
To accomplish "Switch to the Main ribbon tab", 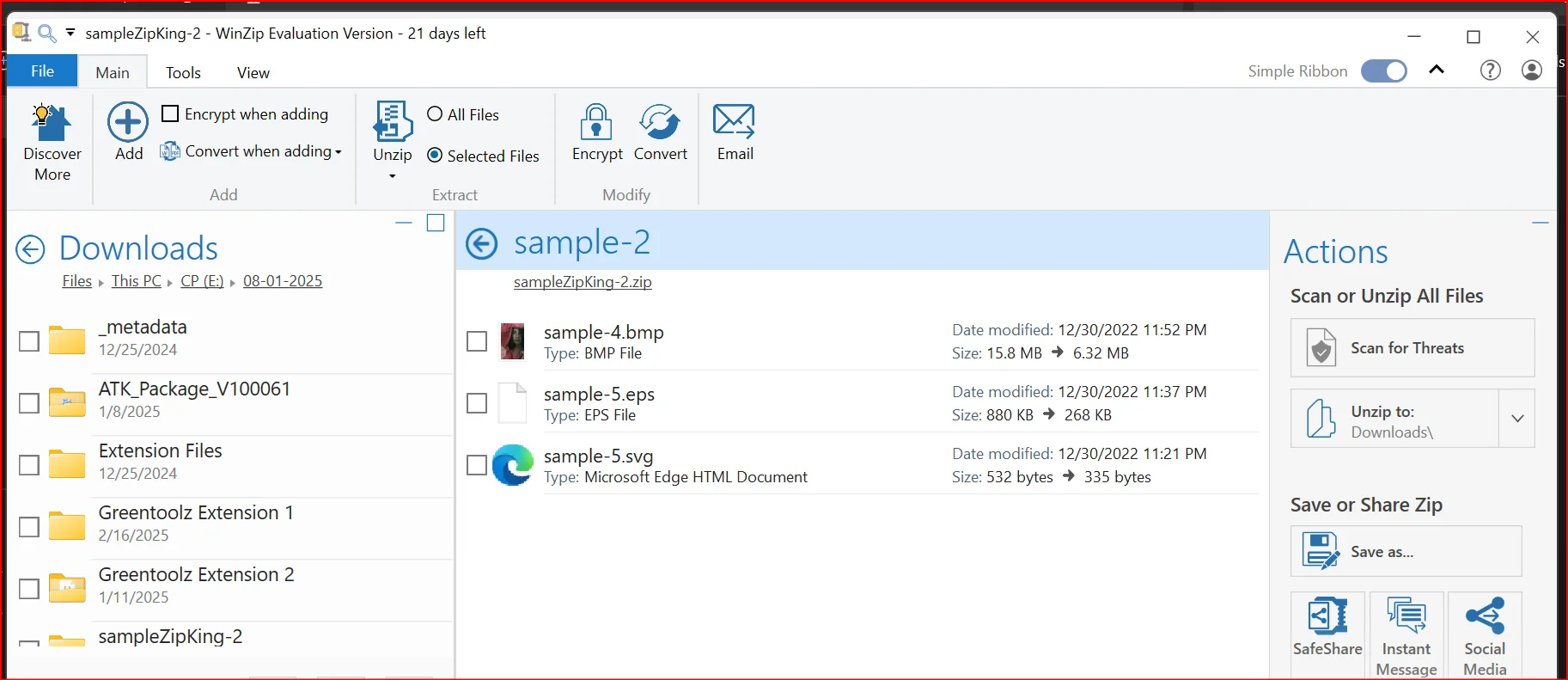I will click(113, 72).
